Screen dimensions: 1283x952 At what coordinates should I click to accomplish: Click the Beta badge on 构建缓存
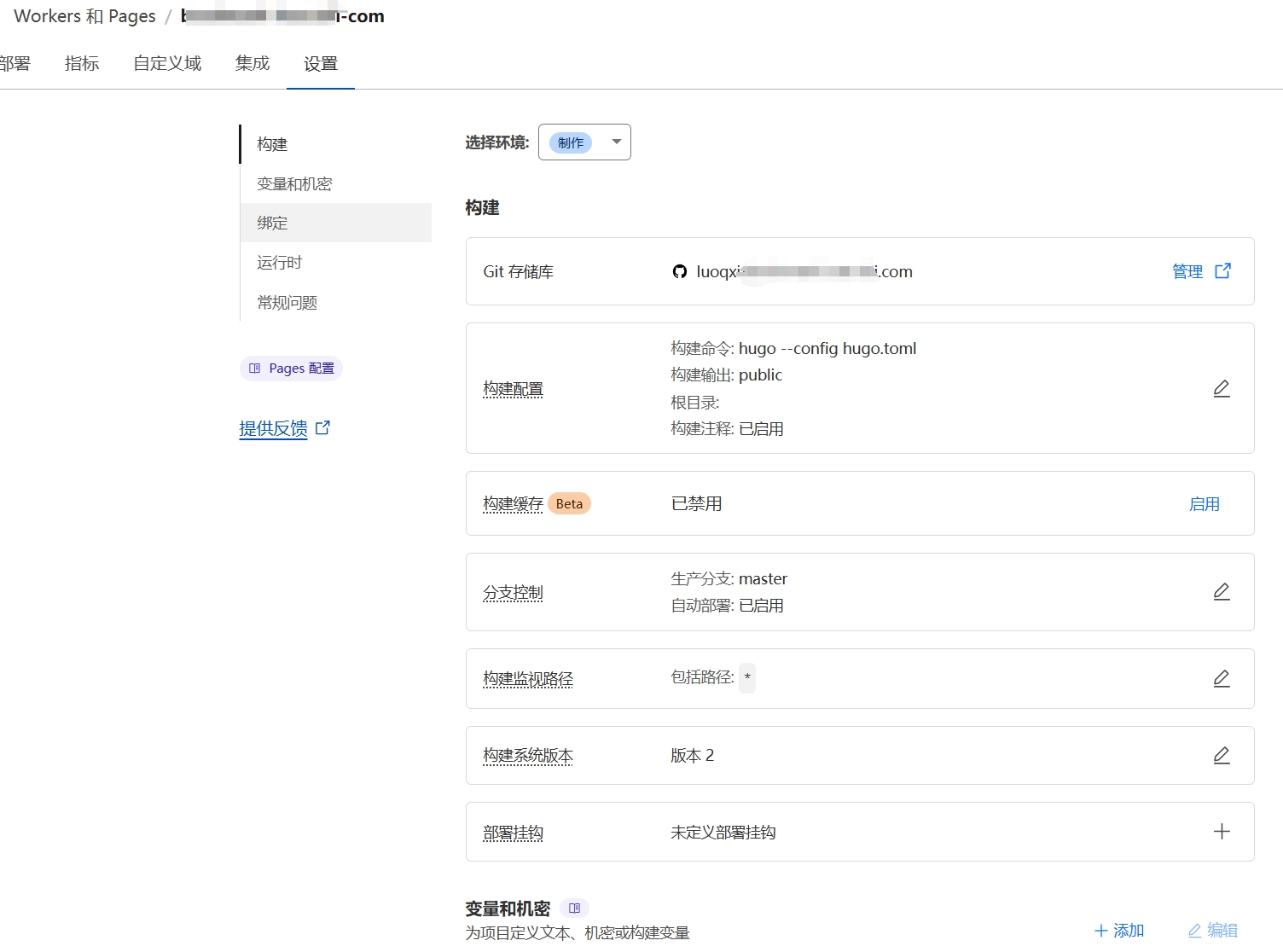click(569, 503)
